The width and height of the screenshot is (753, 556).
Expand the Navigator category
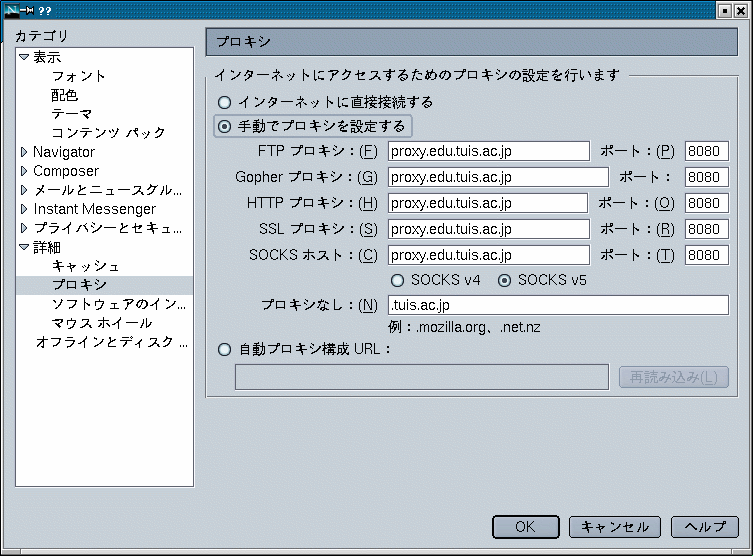pos(24,152)
